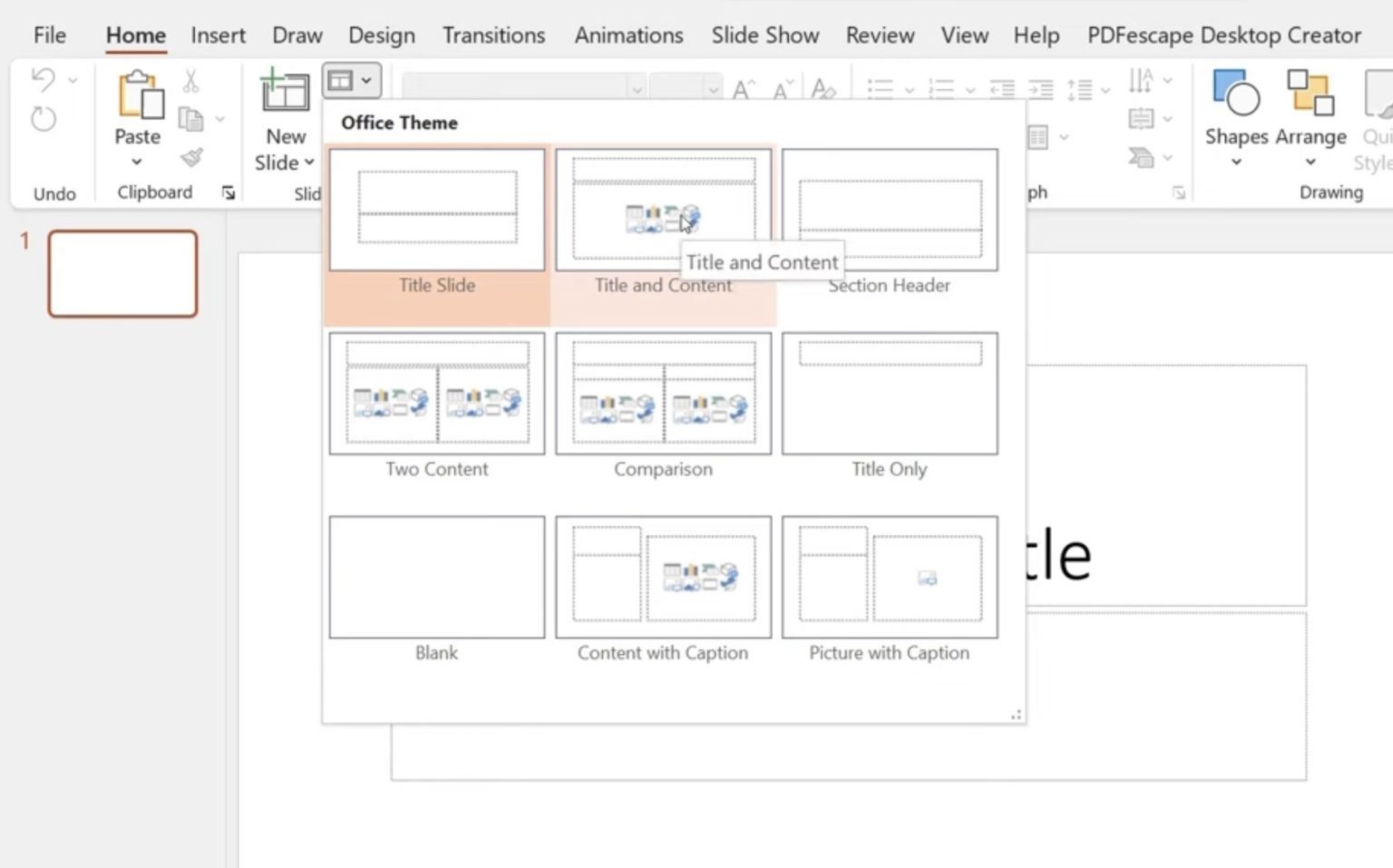Select the Cut scissors icon
1393x868 pixels.
coord(190,83)
